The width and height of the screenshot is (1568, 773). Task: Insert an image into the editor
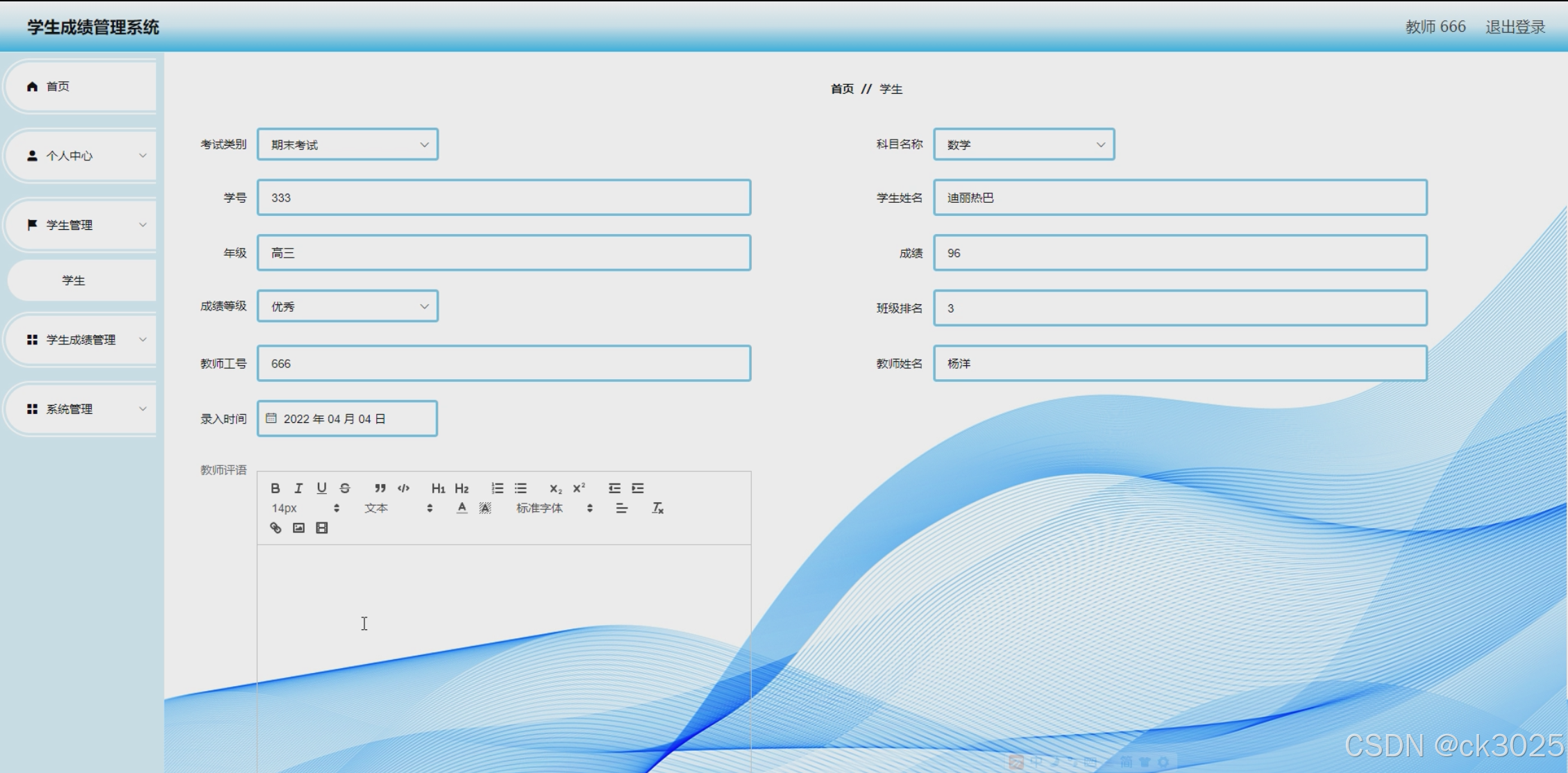coord(298,528)
